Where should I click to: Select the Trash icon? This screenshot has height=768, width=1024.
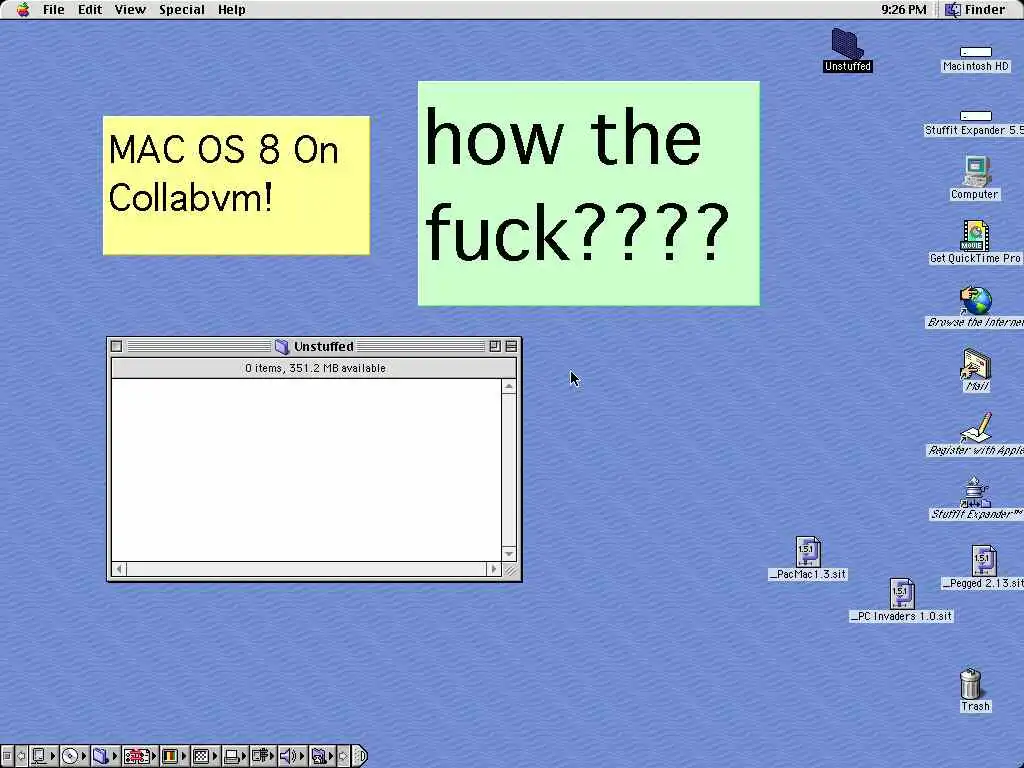coord(971,684)
